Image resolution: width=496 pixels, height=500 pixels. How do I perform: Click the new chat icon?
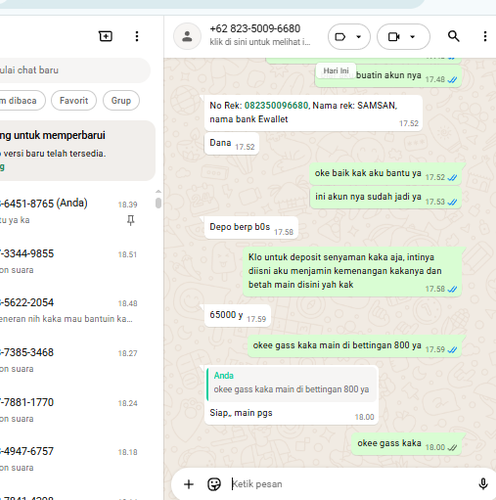click(x=105, y=36)
